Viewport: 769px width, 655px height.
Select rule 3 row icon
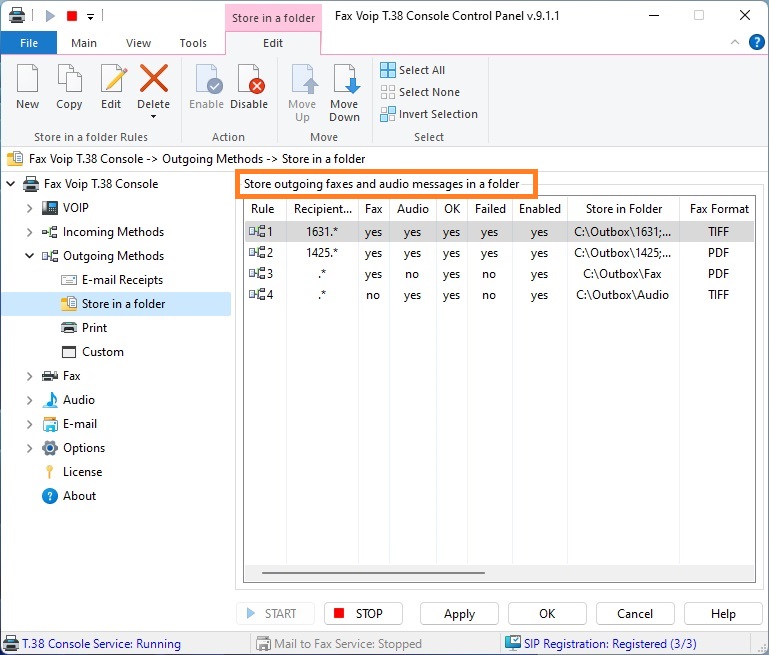(x=257, y=274)
